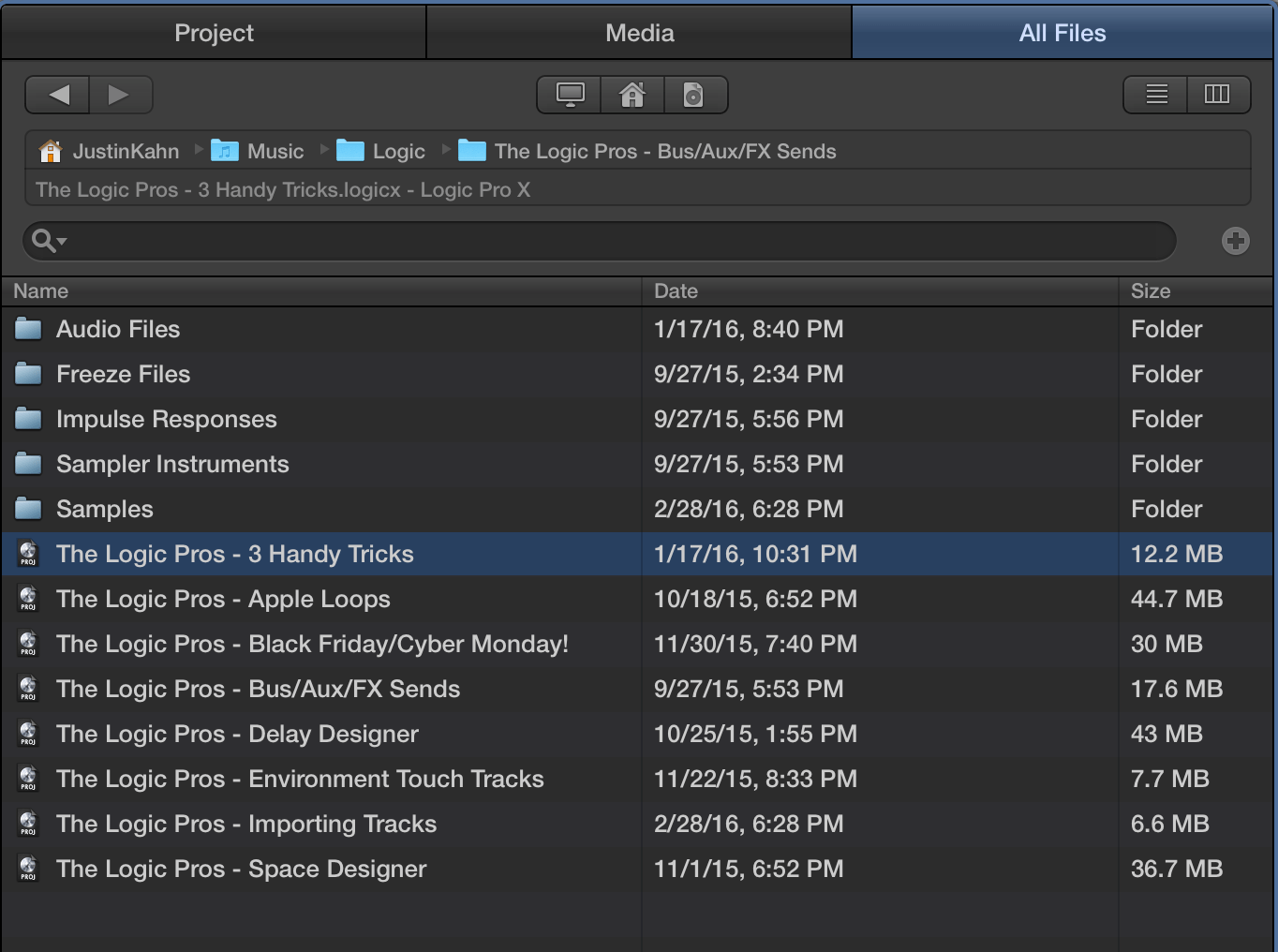Sort files by the Date column
The height and width of the screenshot is (952, 1278).
(676, 291)
